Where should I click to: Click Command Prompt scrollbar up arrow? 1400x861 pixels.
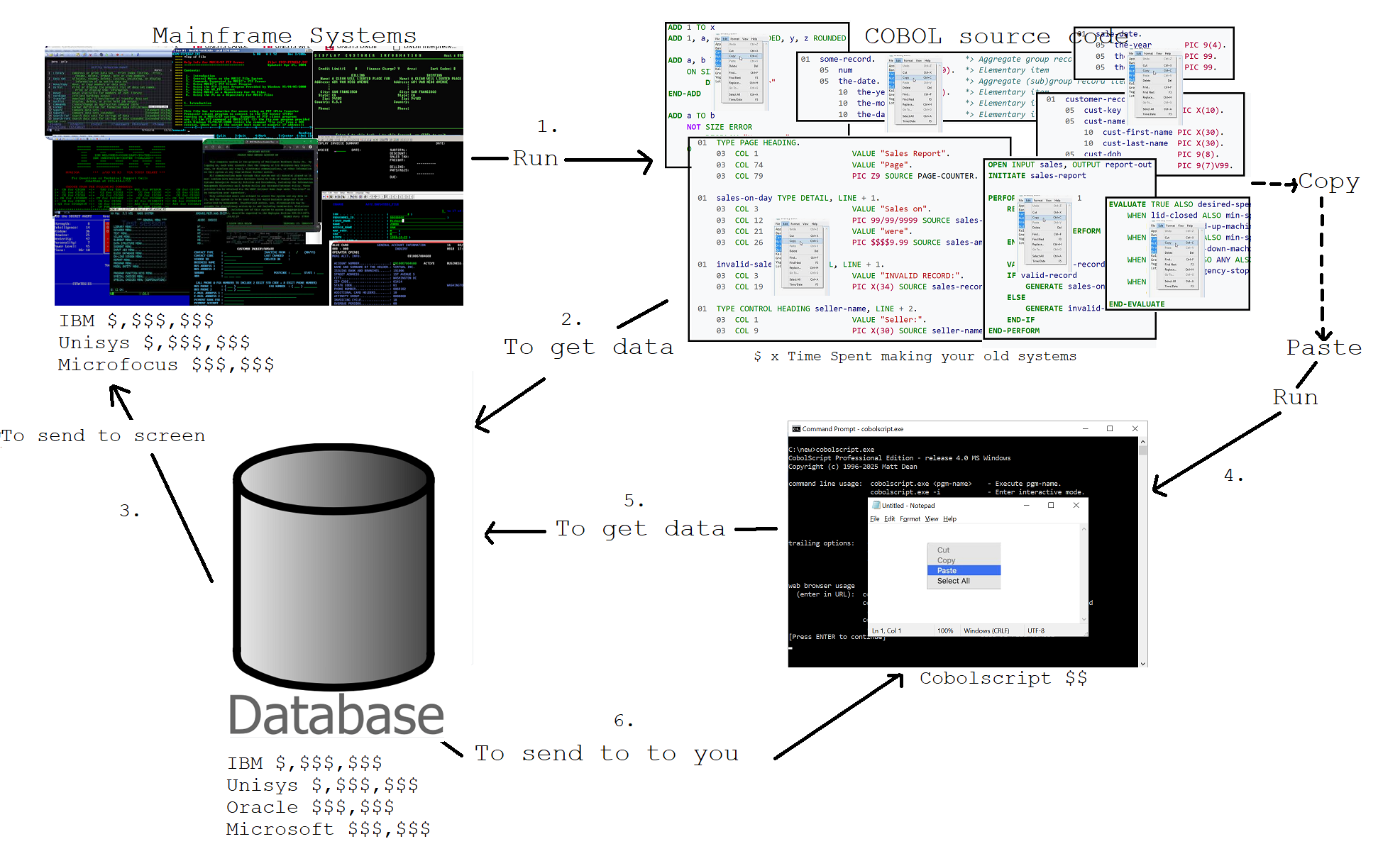tap(1142, 442)
